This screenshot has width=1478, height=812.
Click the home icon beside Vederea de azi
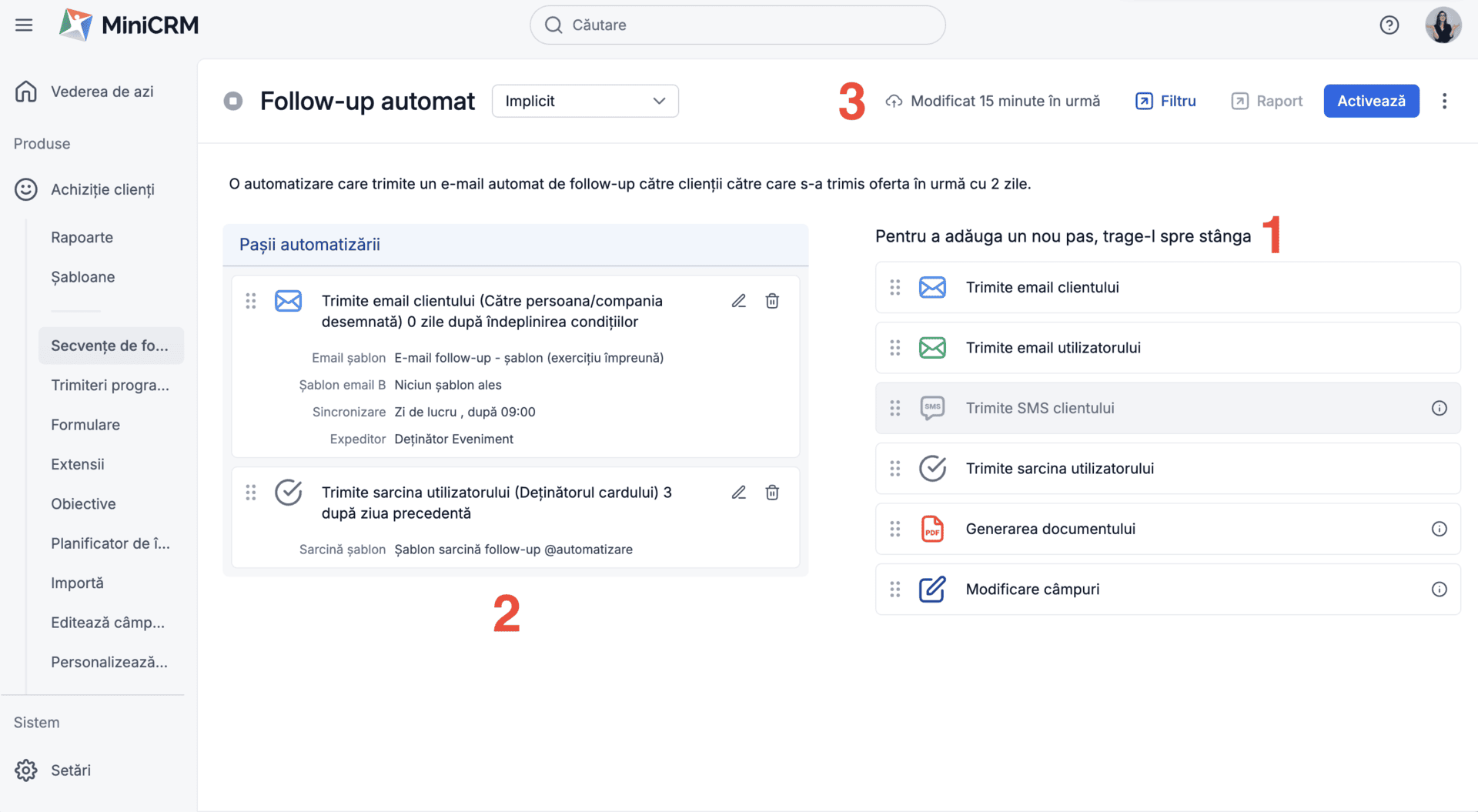pos(26,92)
